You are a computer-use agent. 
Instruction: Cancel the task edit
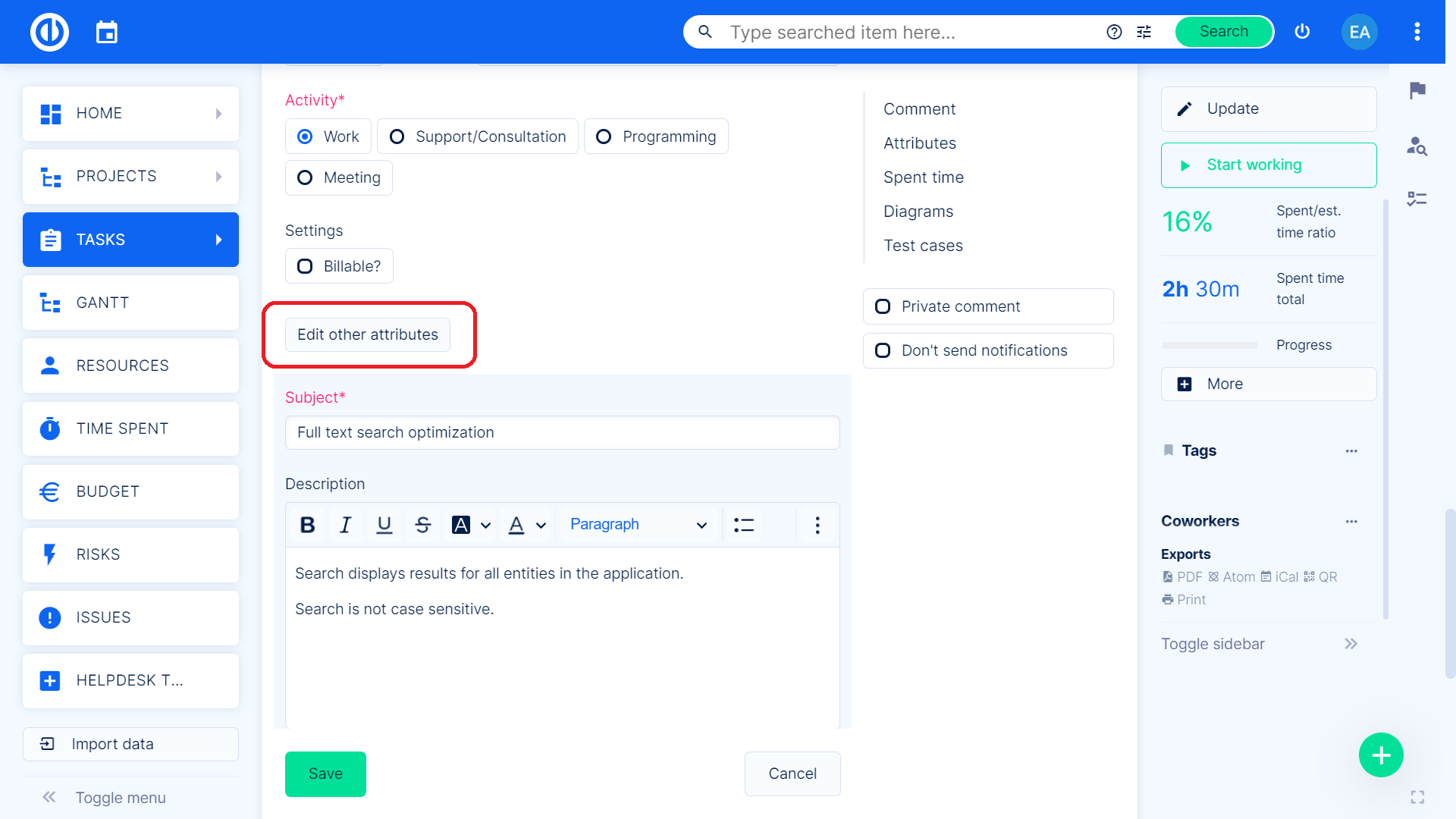[x=792, y=773]
